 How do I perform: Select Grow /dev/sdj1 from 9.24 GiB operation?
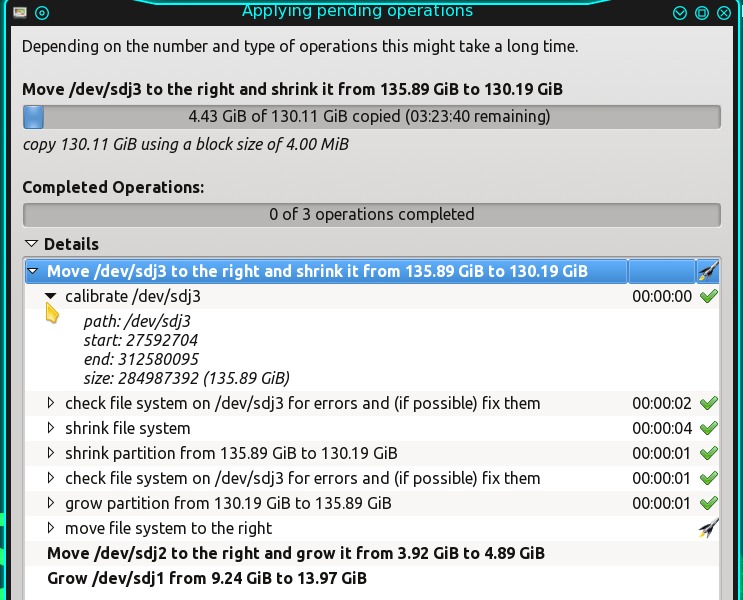pyautogui.click(x=207, y=578)
